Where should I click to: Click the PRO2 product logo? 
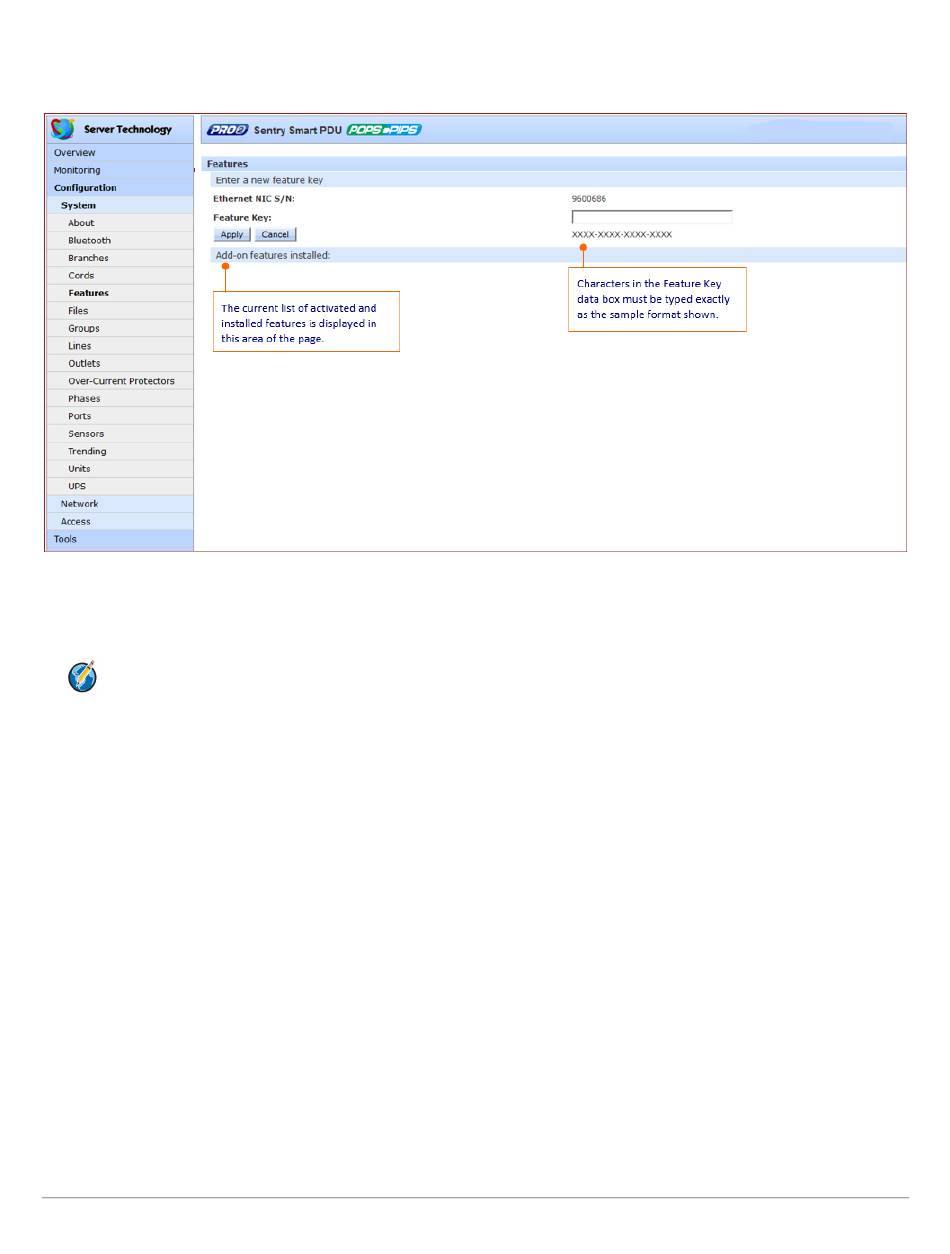[x=227, y=129]
